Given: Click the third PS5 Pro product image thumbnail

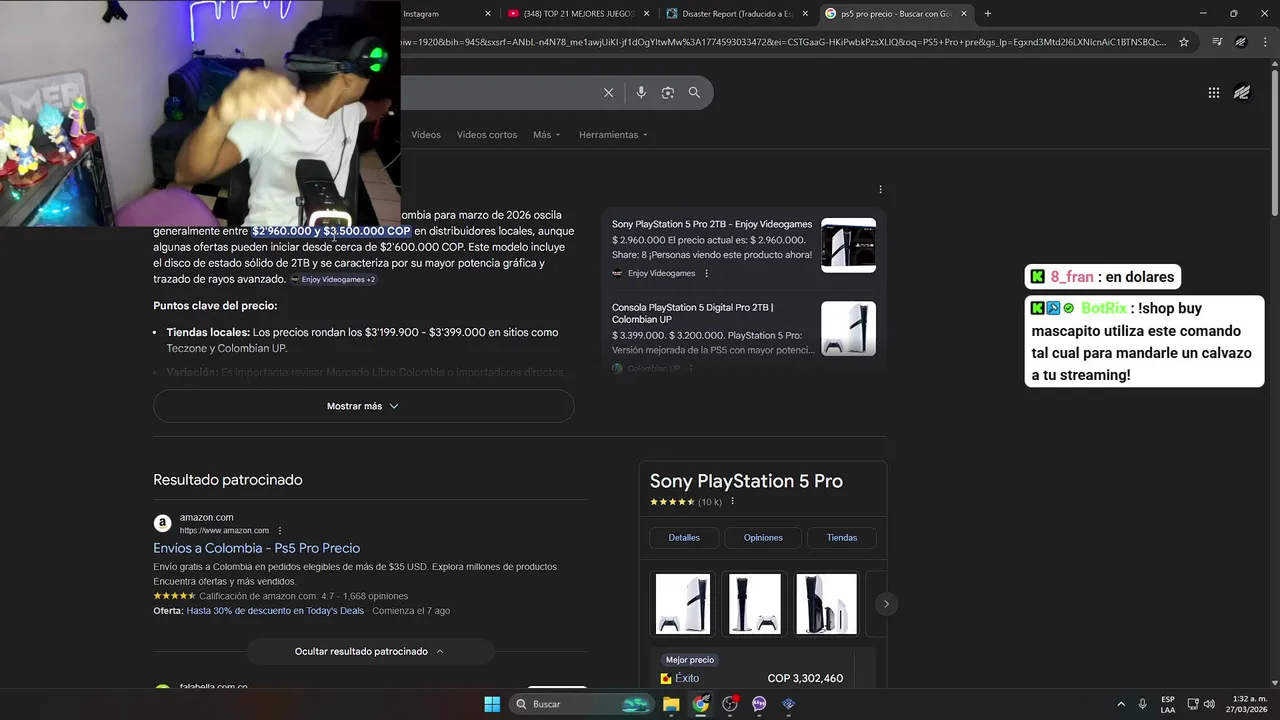Looking at the screenshot, I should click(826, 604).
